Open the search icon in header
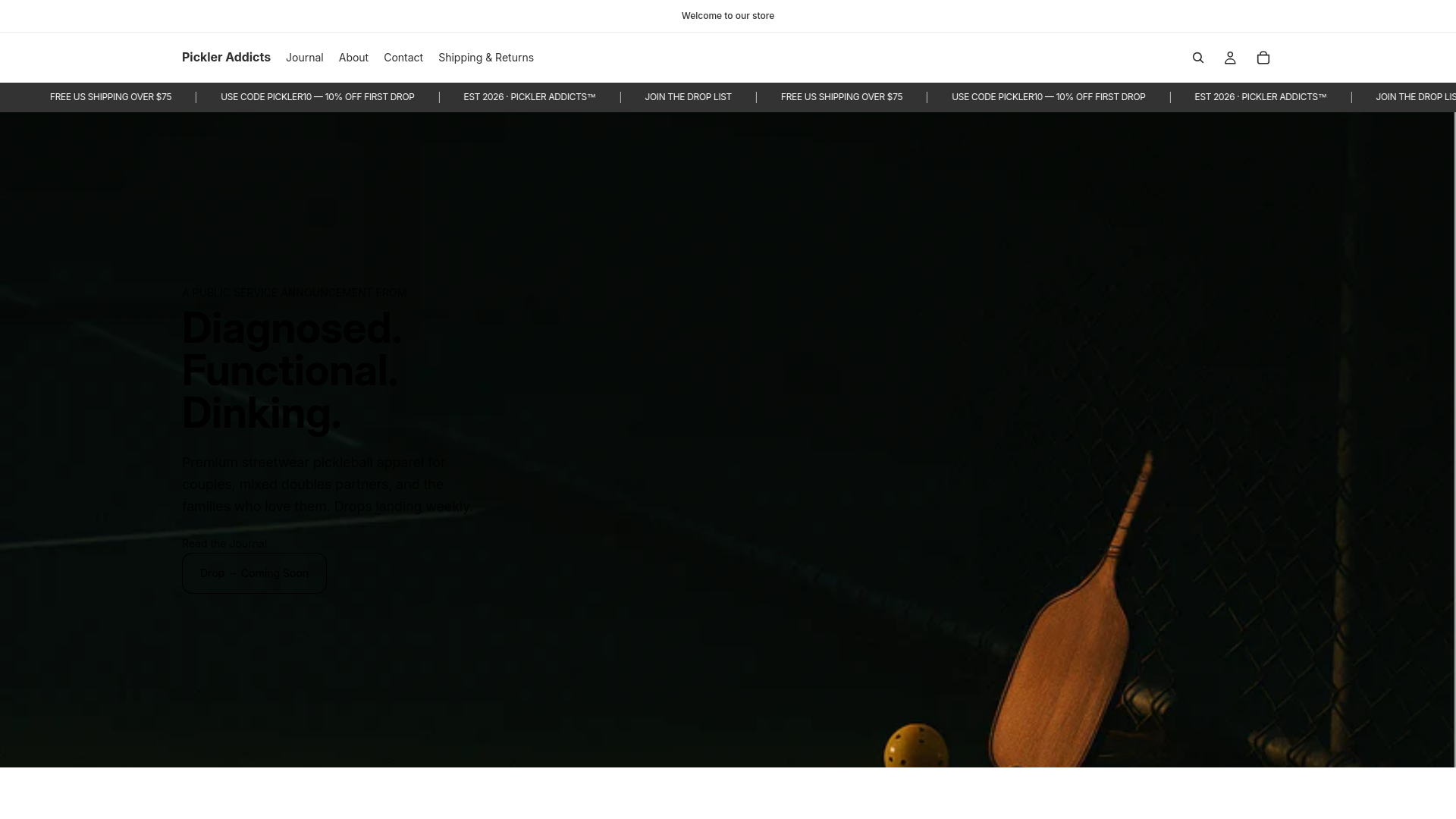This screenshot has width=1456, height=819. click(1198, 58)
